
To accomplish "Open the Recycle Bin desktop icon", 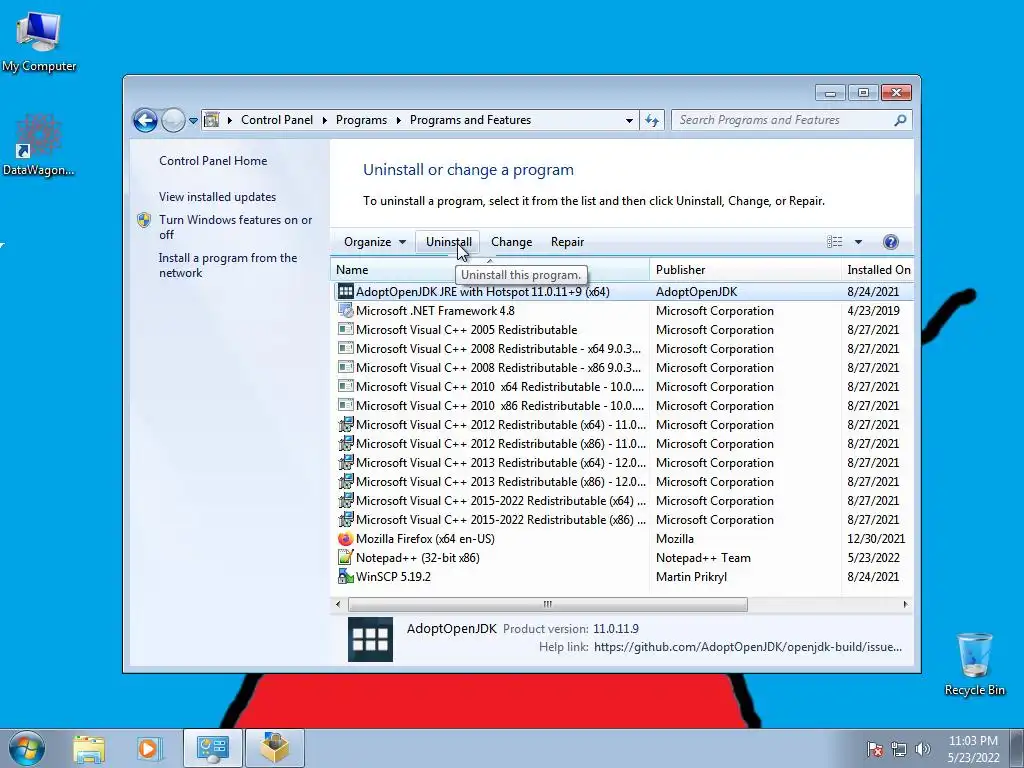I will pos(974,665).
